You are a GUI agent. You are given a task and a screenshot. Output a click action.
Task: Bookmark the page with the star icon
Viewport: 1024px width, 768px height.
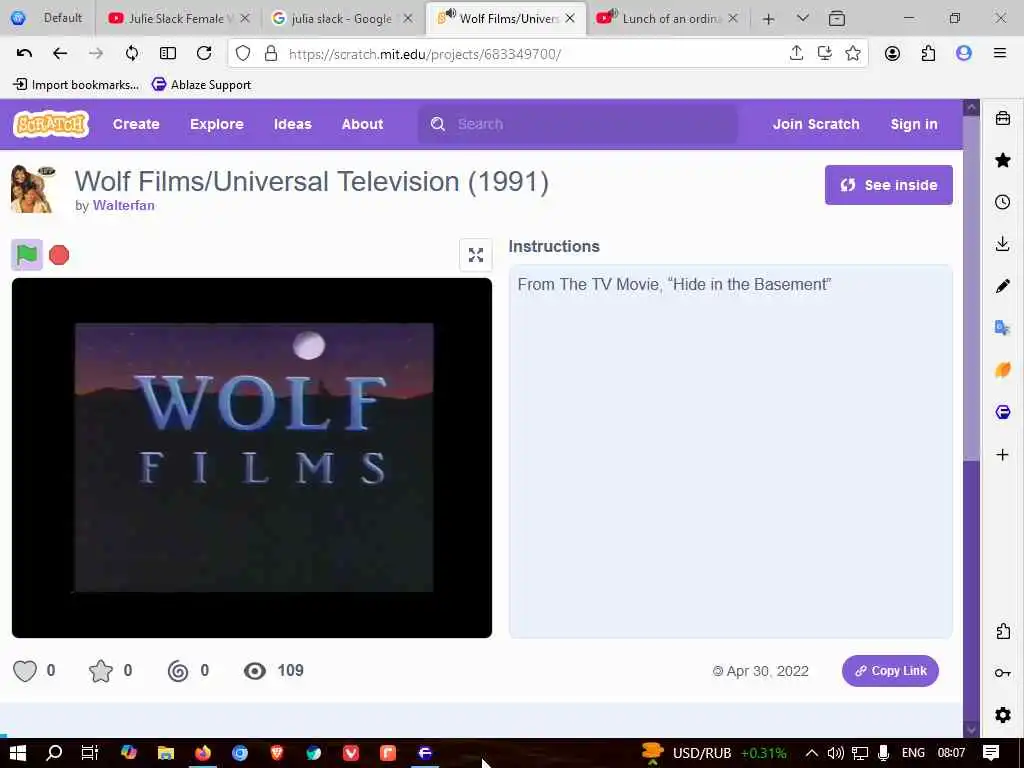click(852, 54)
